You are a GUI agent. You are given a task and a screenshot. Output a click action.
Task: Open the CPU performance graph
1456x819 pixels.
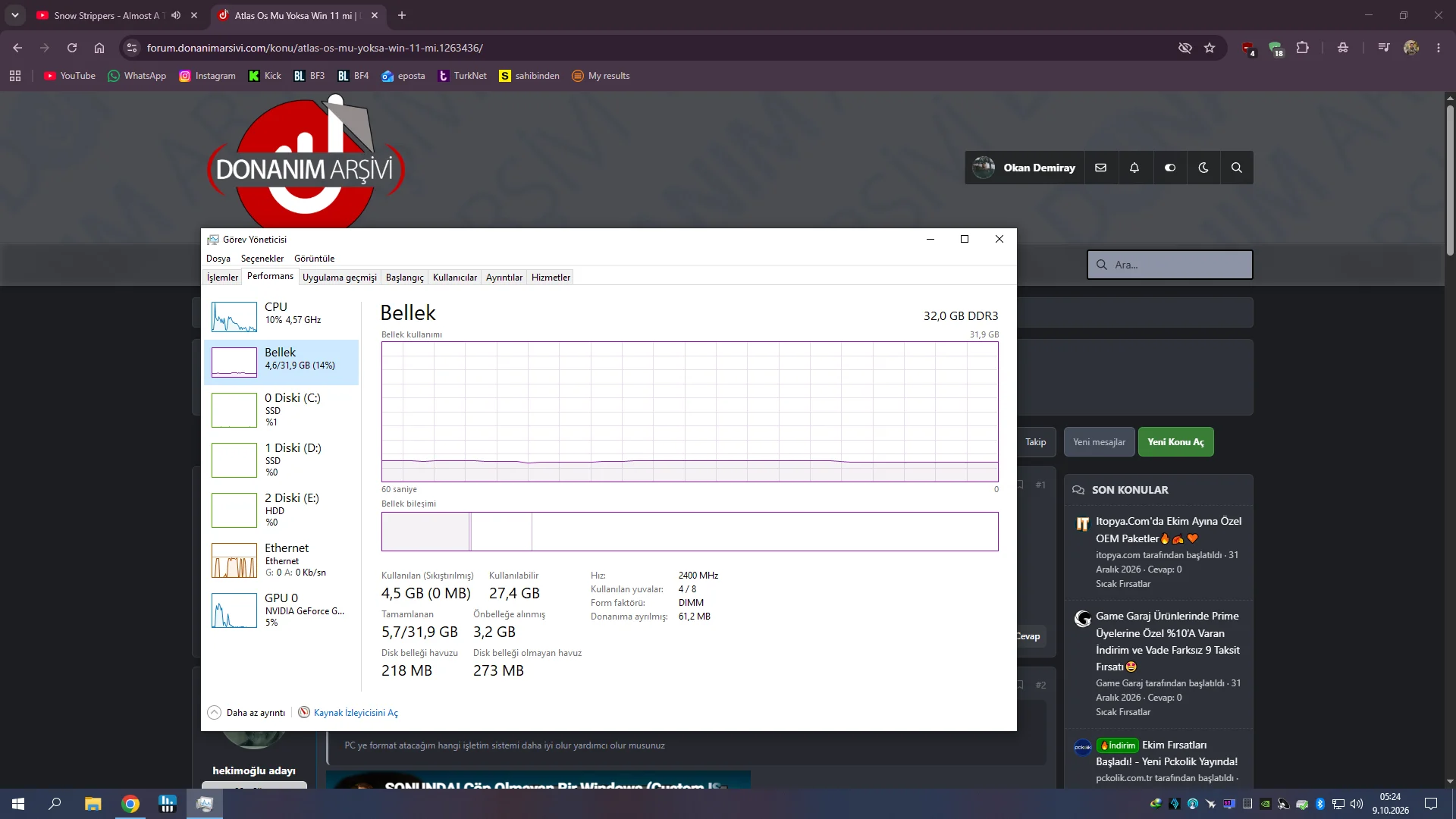click(x=281, y=316)
